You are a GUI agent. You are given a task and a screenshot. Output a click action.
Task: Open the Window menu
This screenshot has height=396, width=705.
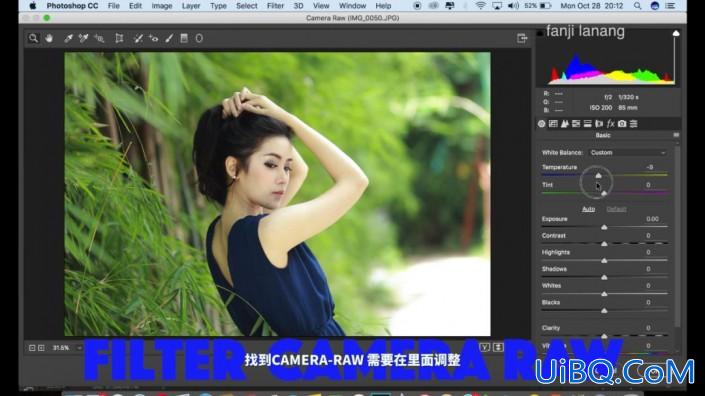click(x=352, y=6)
